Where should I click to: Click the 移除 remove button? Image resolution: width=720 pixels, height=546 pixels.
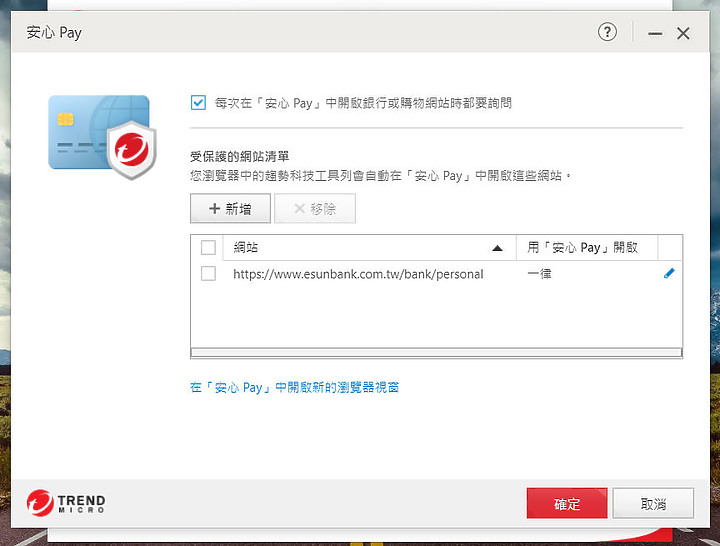[315, 209]
